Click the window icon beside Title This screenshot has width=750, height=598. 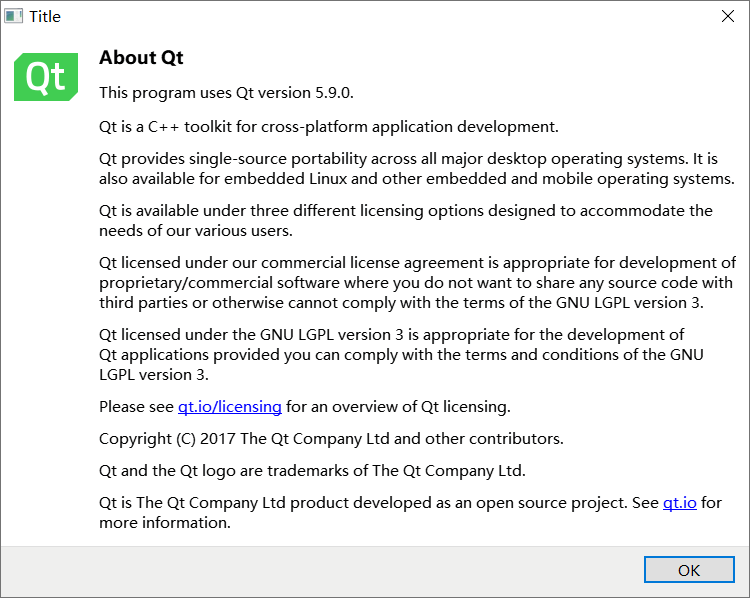[13, 16]
